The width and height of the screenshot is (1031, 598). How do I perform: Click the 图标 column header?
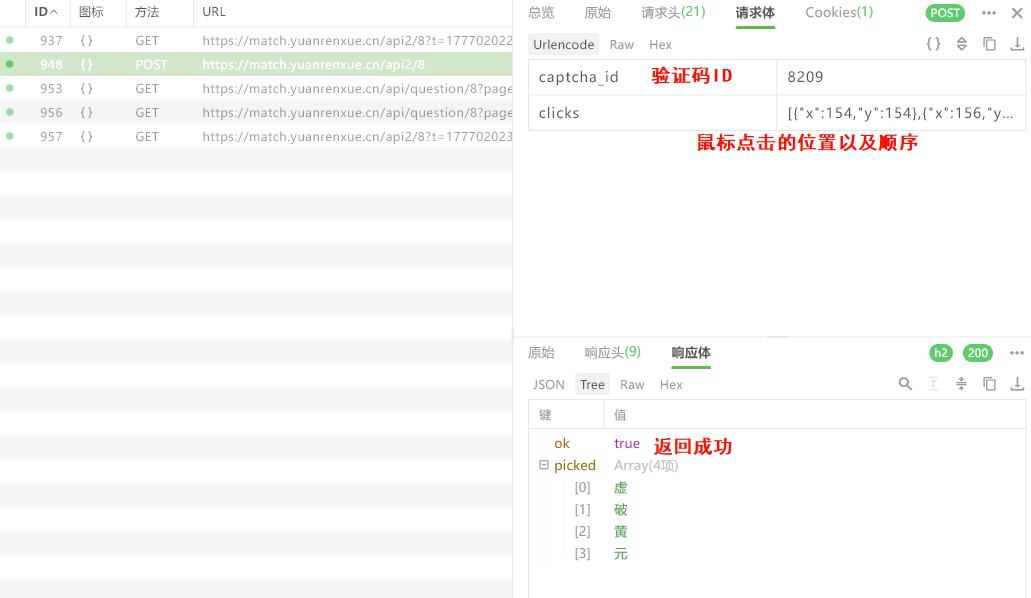click(x=91, y=12)
